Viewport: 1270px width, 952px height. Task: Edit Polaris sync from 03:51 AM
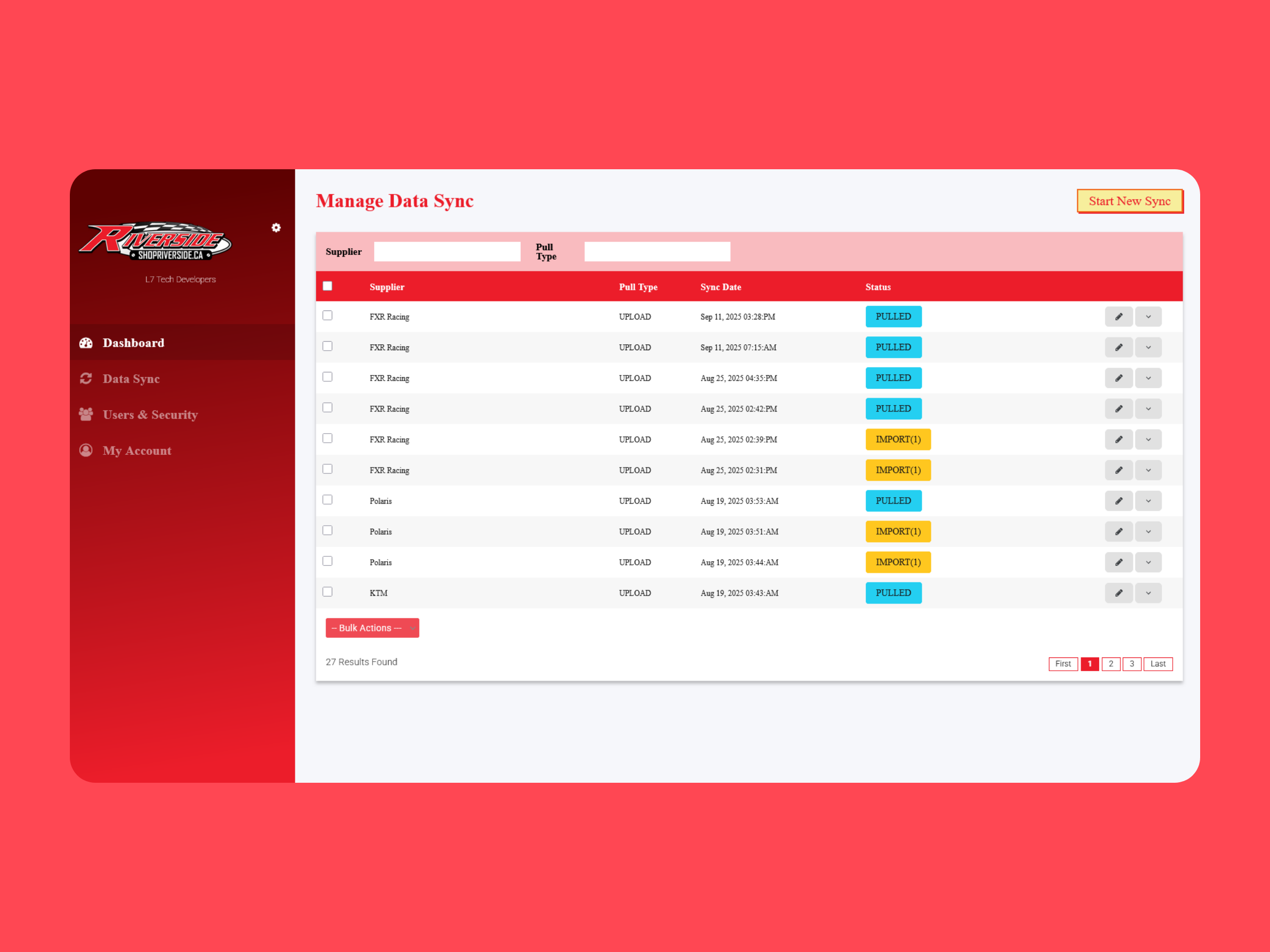pos(1119,532)
